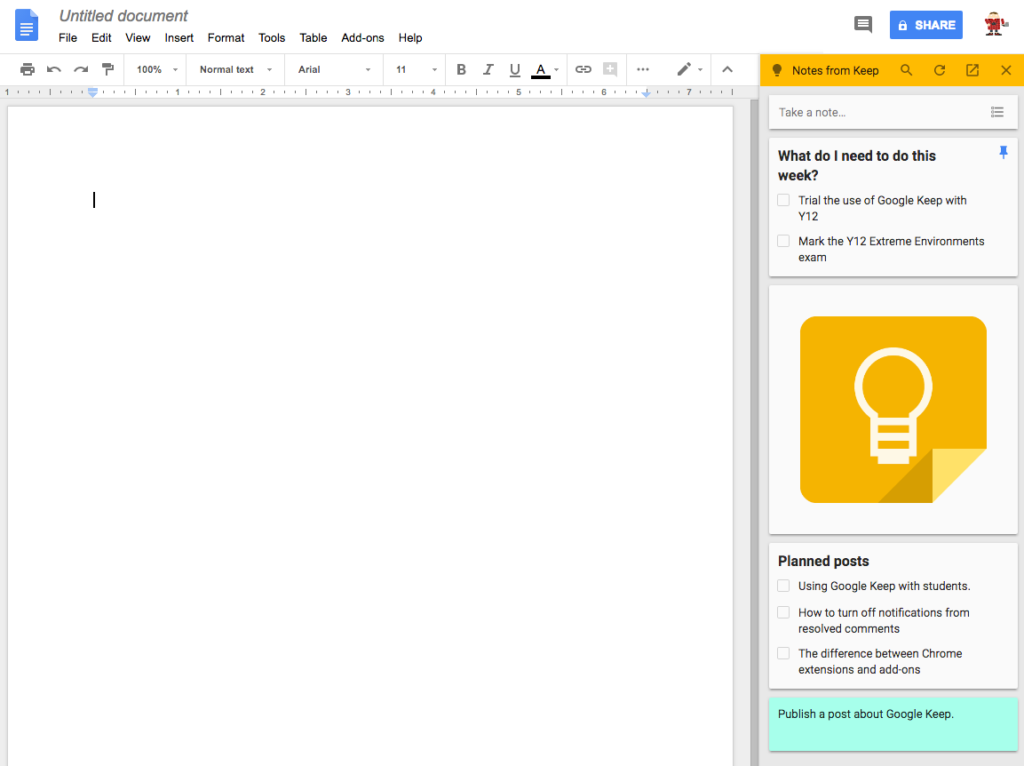The width and height of the screenshot is (1024, 766).
Task: Click the SHARE button
Action: (x=925, y=24)
